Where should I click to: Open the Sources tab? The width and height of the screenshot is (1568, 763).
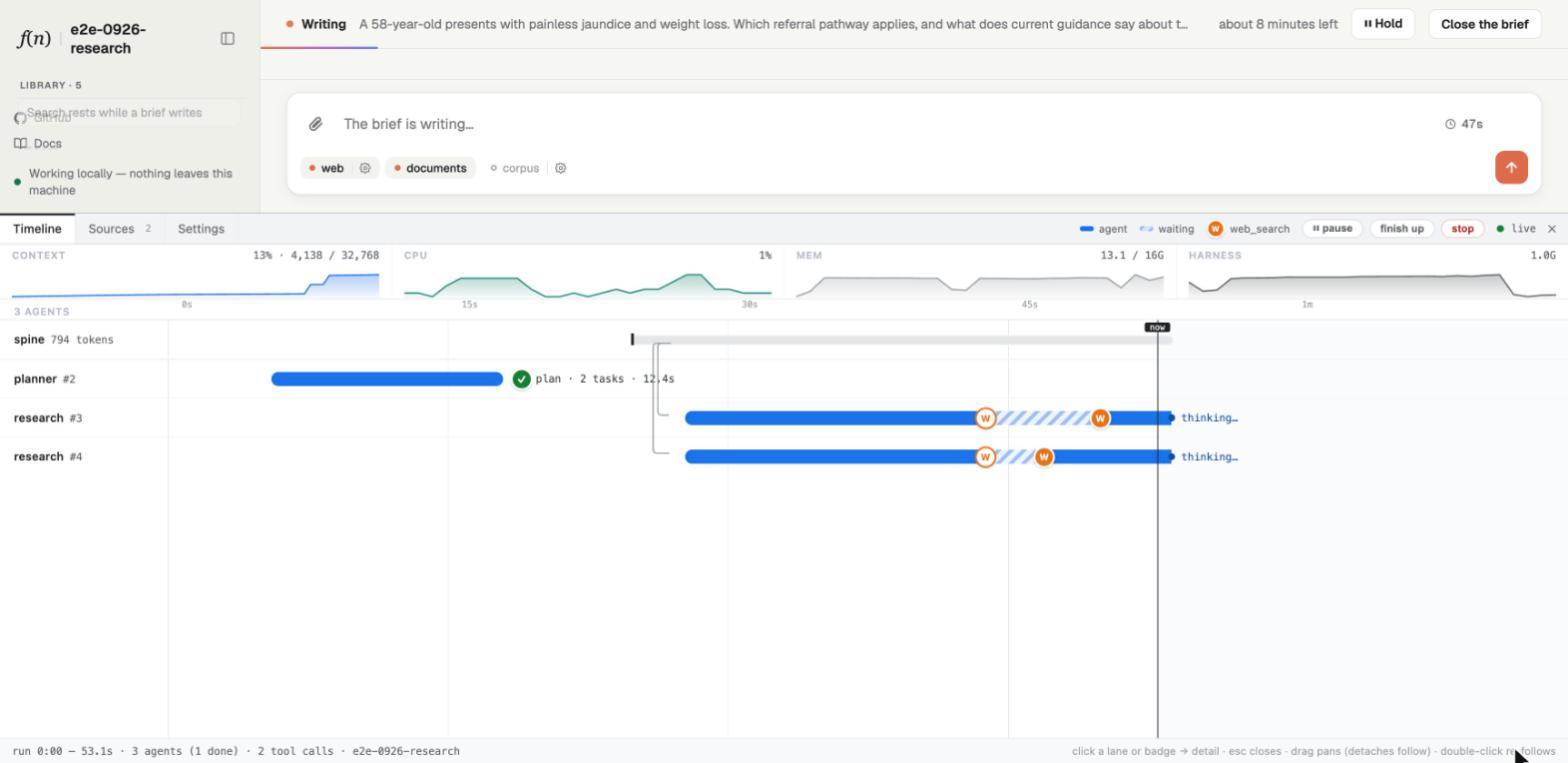(x=120, y=229)
